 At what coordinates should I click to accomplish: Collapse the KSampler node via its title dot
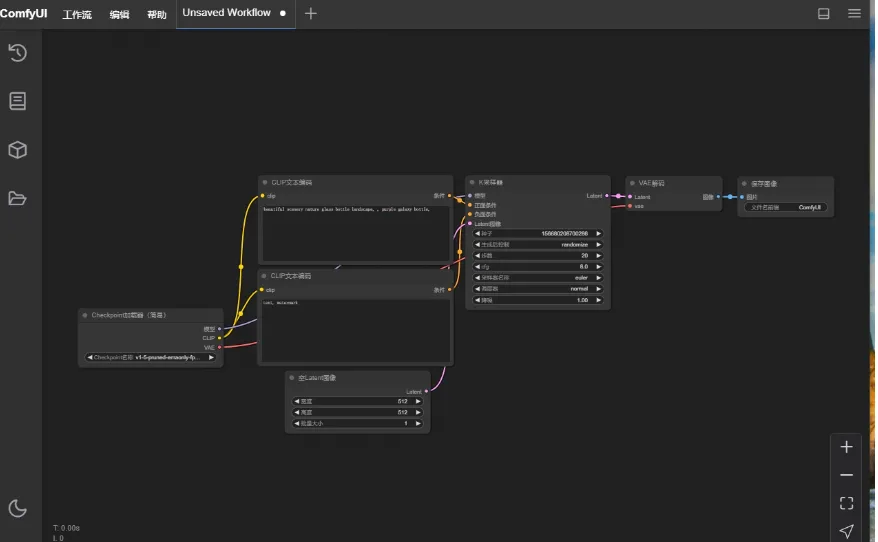pyautogui.click(x=472, y=183)
